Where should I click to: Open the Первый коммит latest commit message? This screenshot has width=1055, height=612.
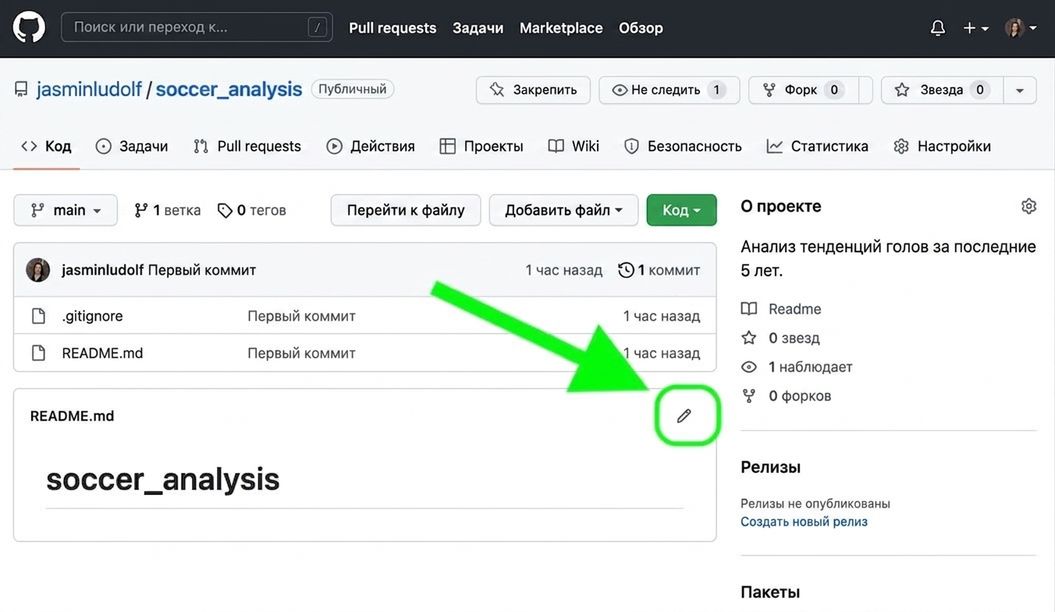pos(202,270)
